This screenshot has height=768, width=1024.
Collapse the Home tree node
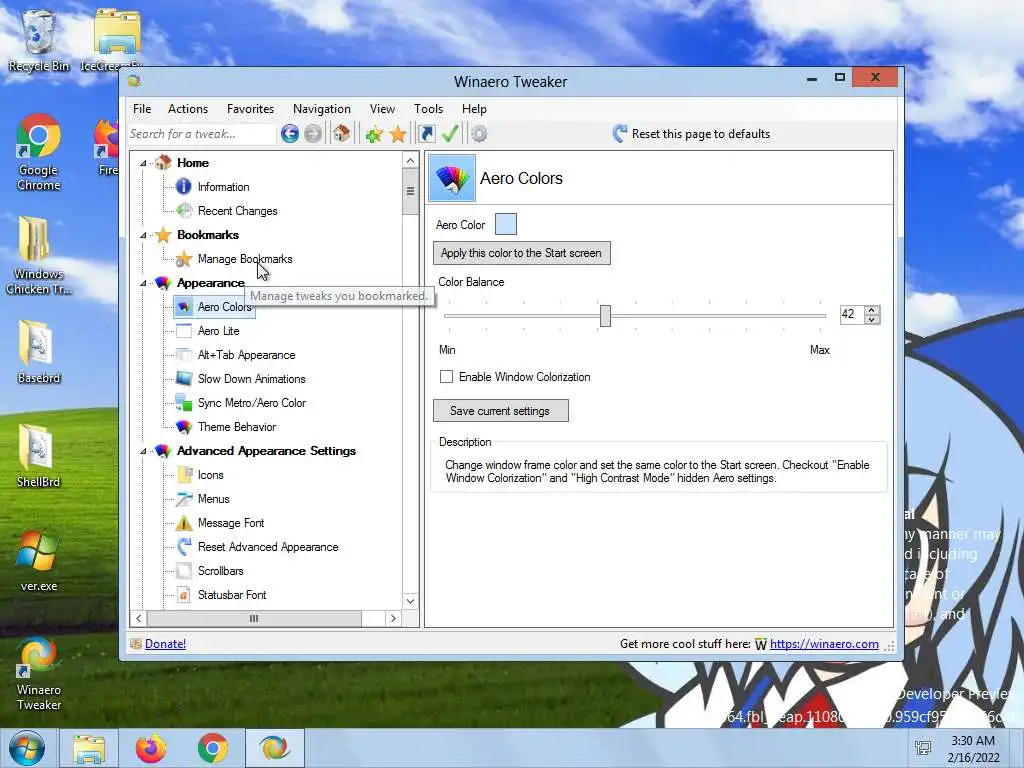click(143, 163)
